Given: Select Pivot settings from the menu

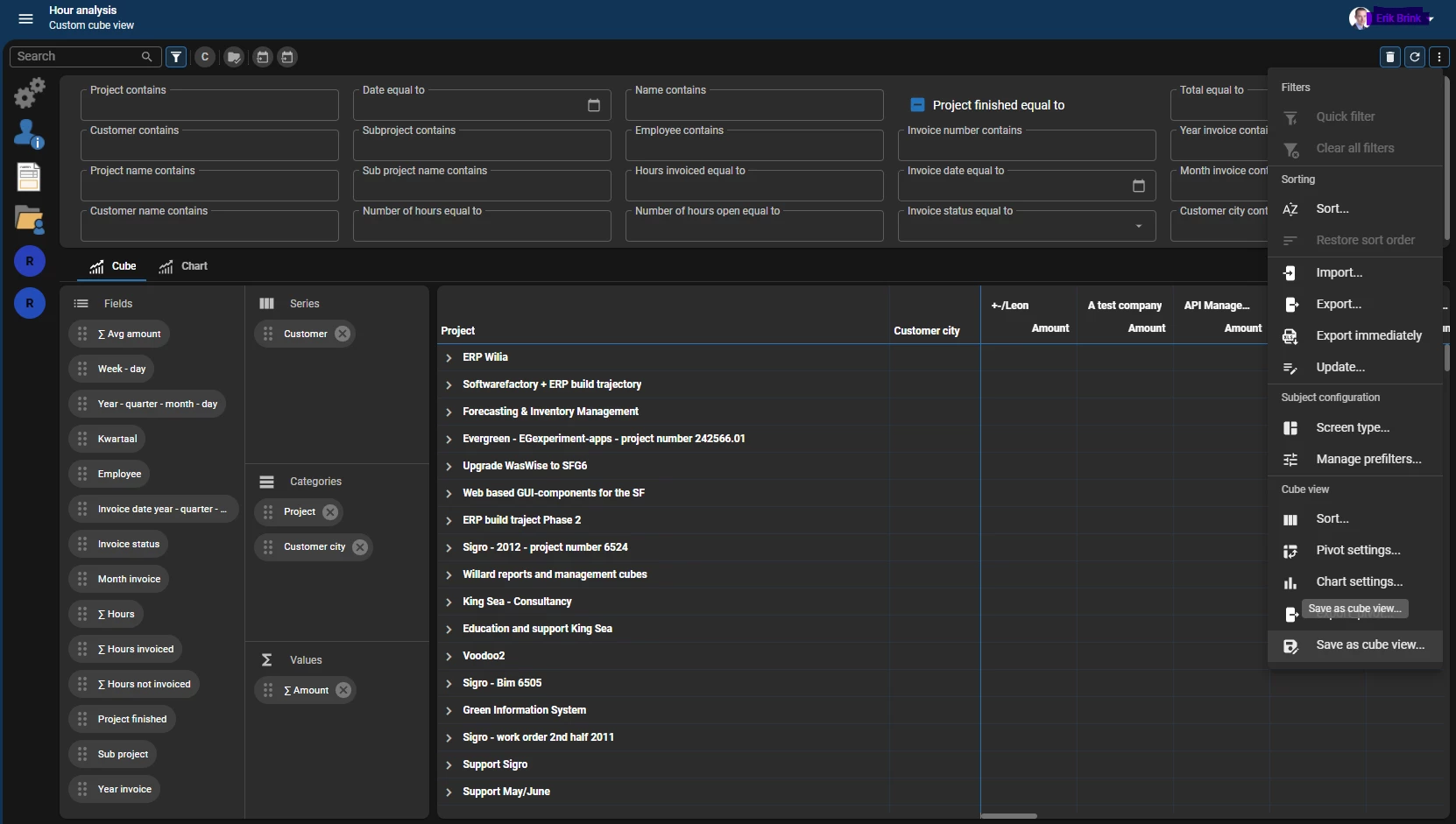Looking at the screenshot, I should pyautogui.click(x=1357, y=551).
